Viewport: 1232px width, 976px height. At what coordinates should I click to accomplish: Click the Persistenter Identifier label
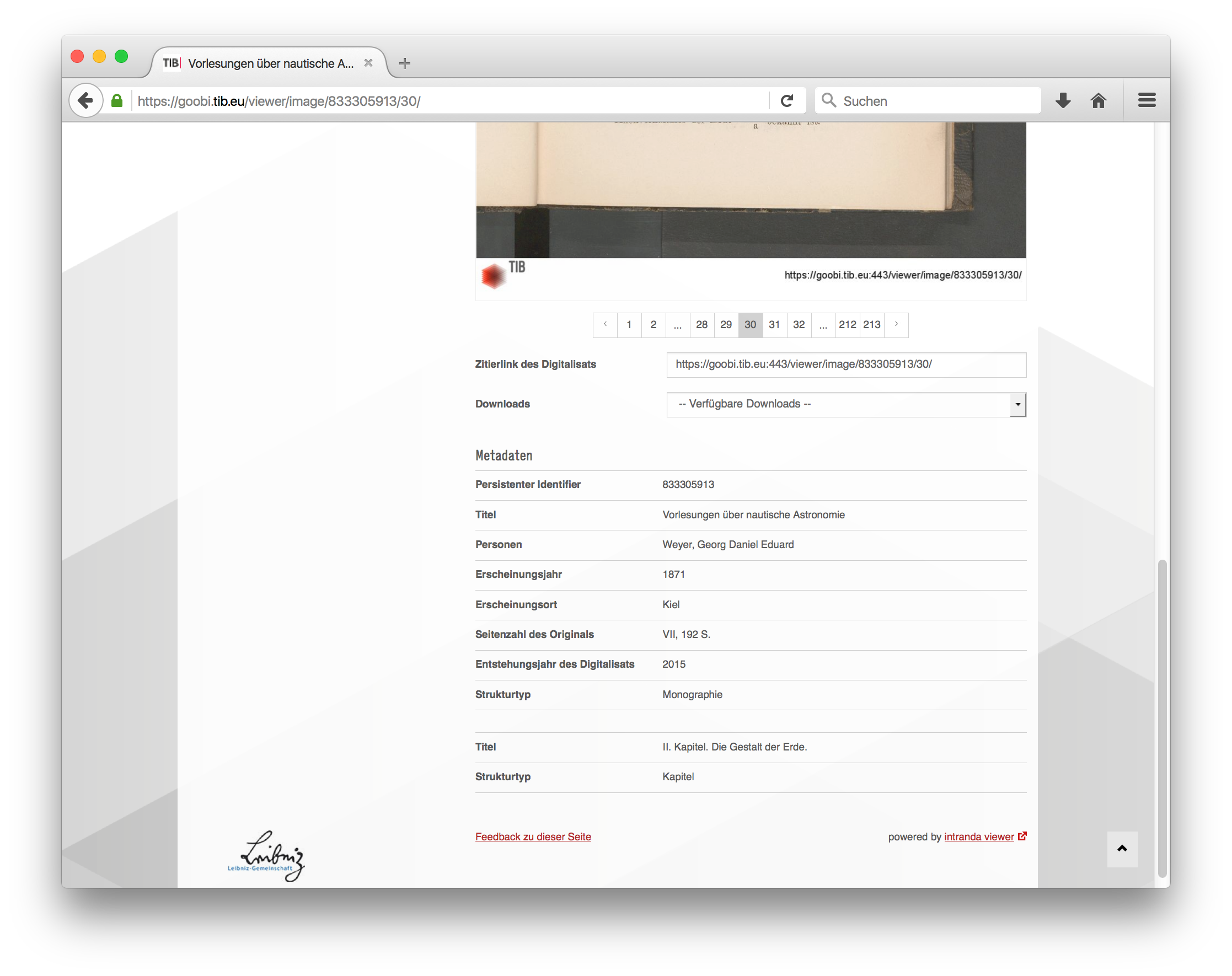(528, 485)
